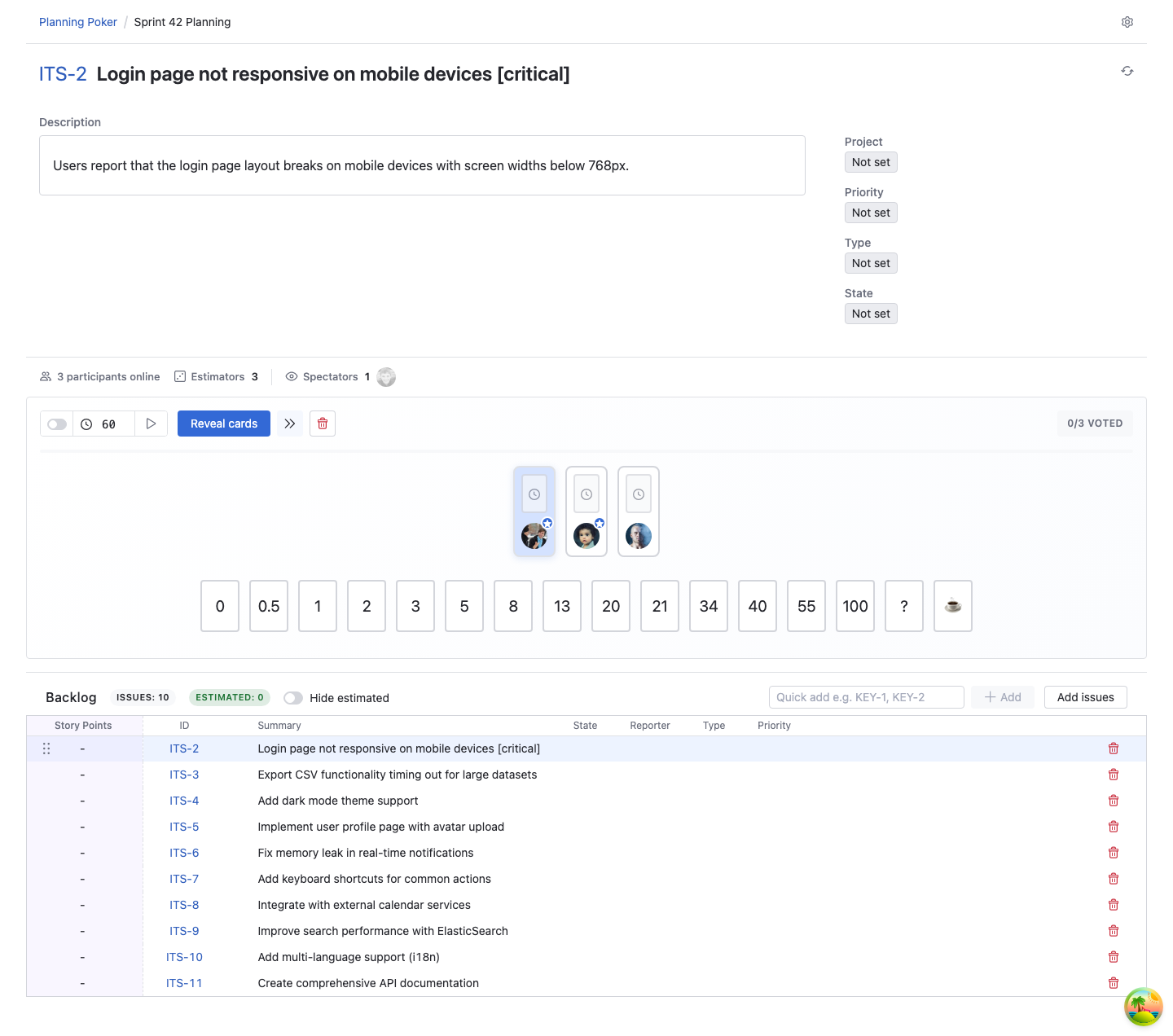1173x1036 pixels.
Task: Set the Type field value
Action: click(871, 263)
